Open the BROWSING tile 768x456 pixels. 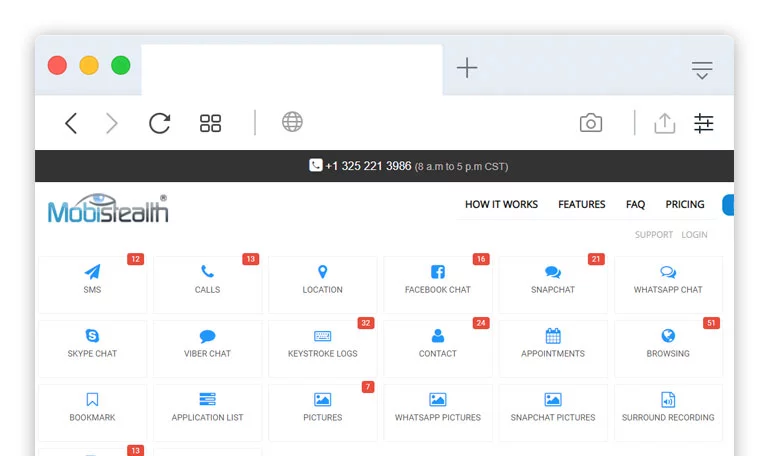pyautogui.click(x=668, y=348)
